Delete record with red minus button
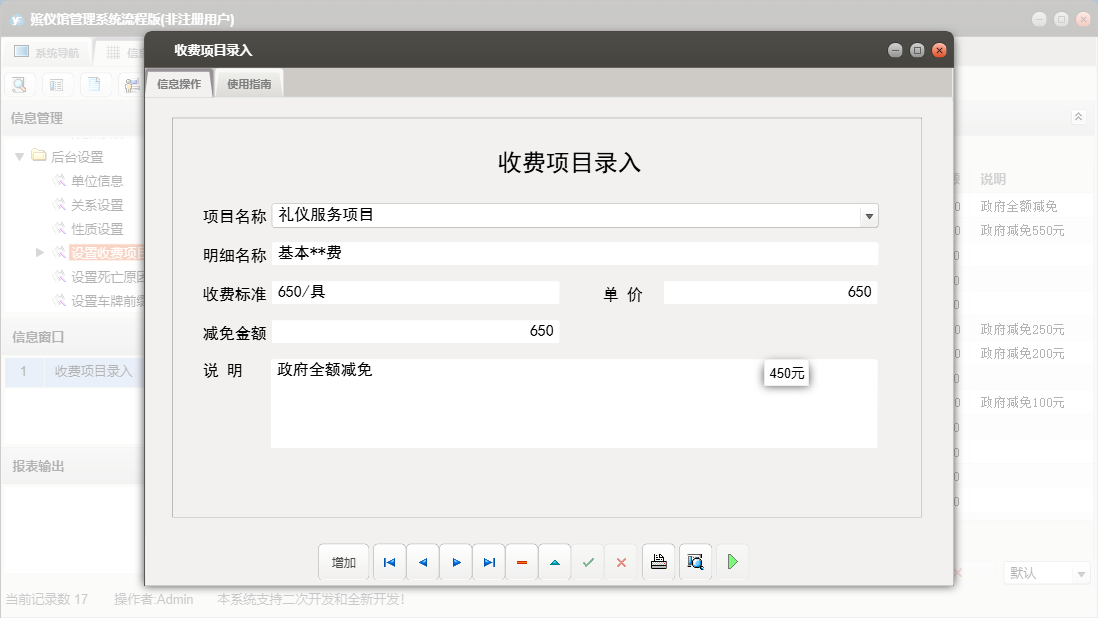The image size is (1098, 618). tap(522, 562)
